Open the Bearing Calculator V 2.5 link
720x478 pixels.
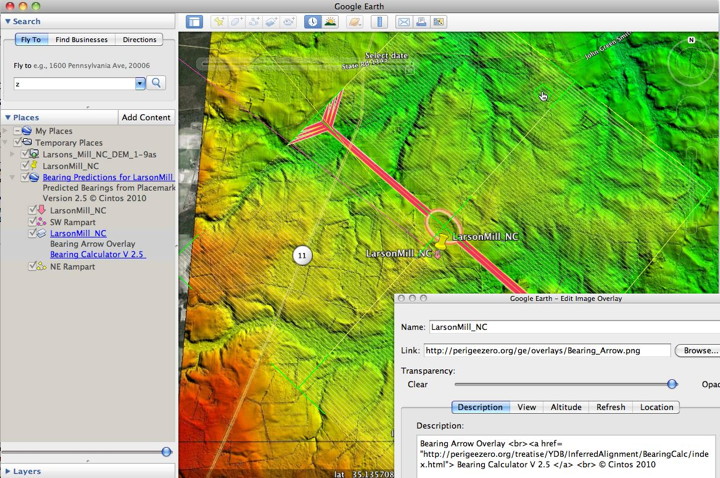click(x=97, y=254)
